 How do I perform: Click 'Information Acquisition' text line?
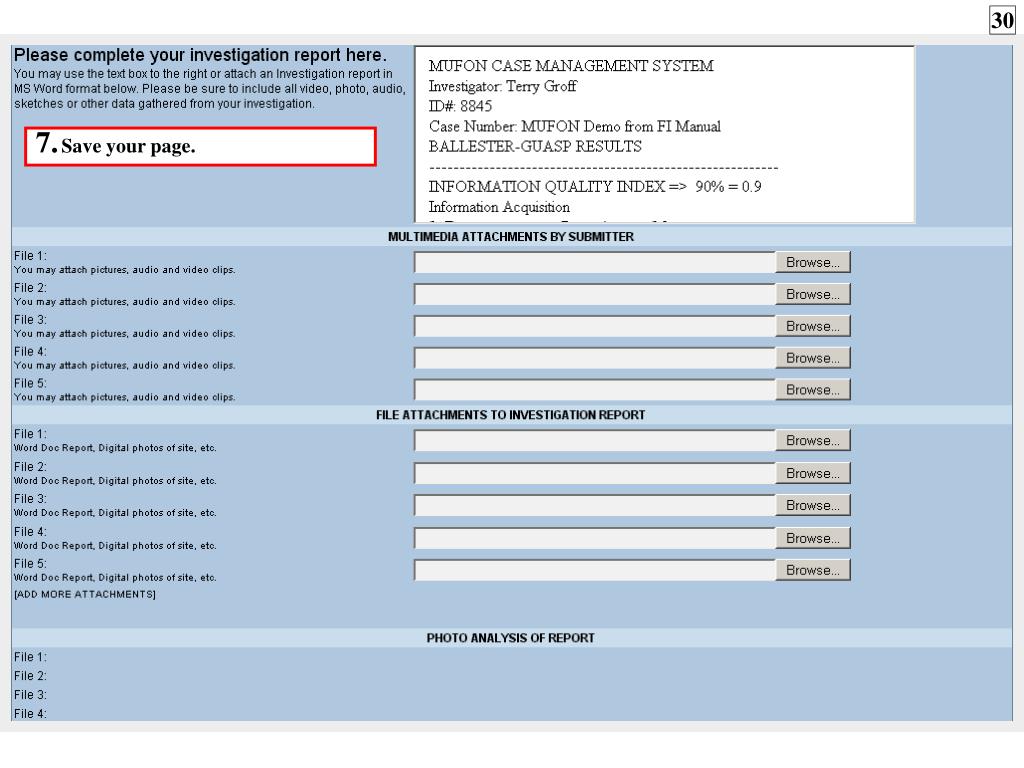coord(499,207)
